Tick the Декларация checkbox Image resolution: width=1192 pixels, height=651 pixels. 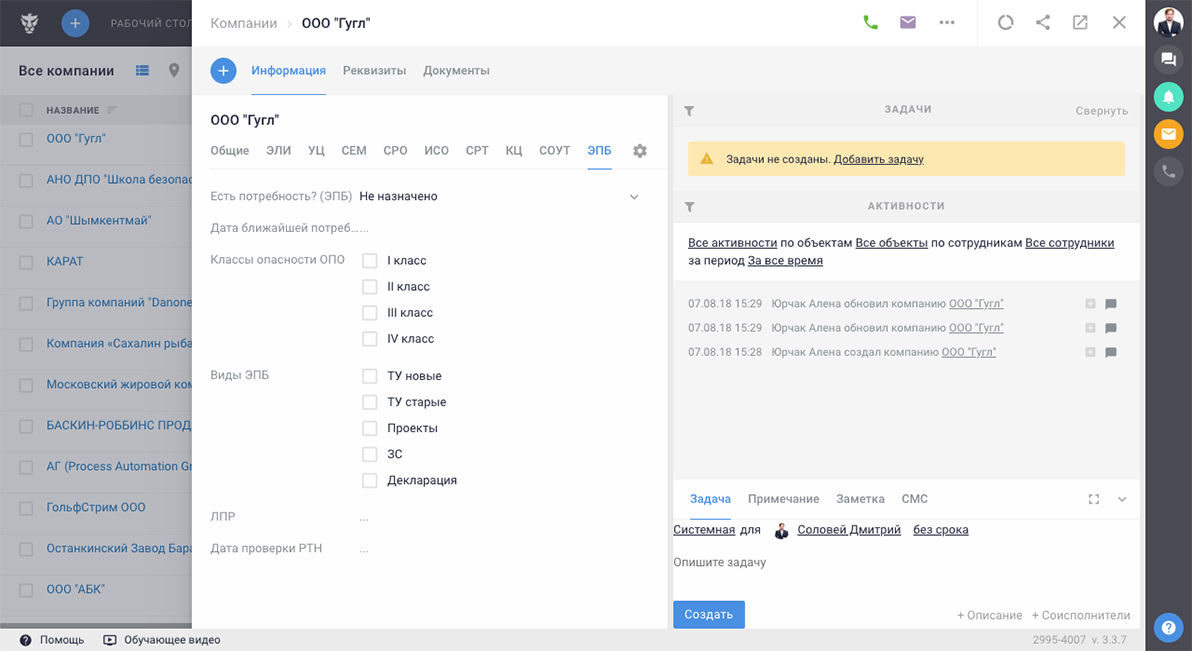pyautogui.click(x=370, y=481)
